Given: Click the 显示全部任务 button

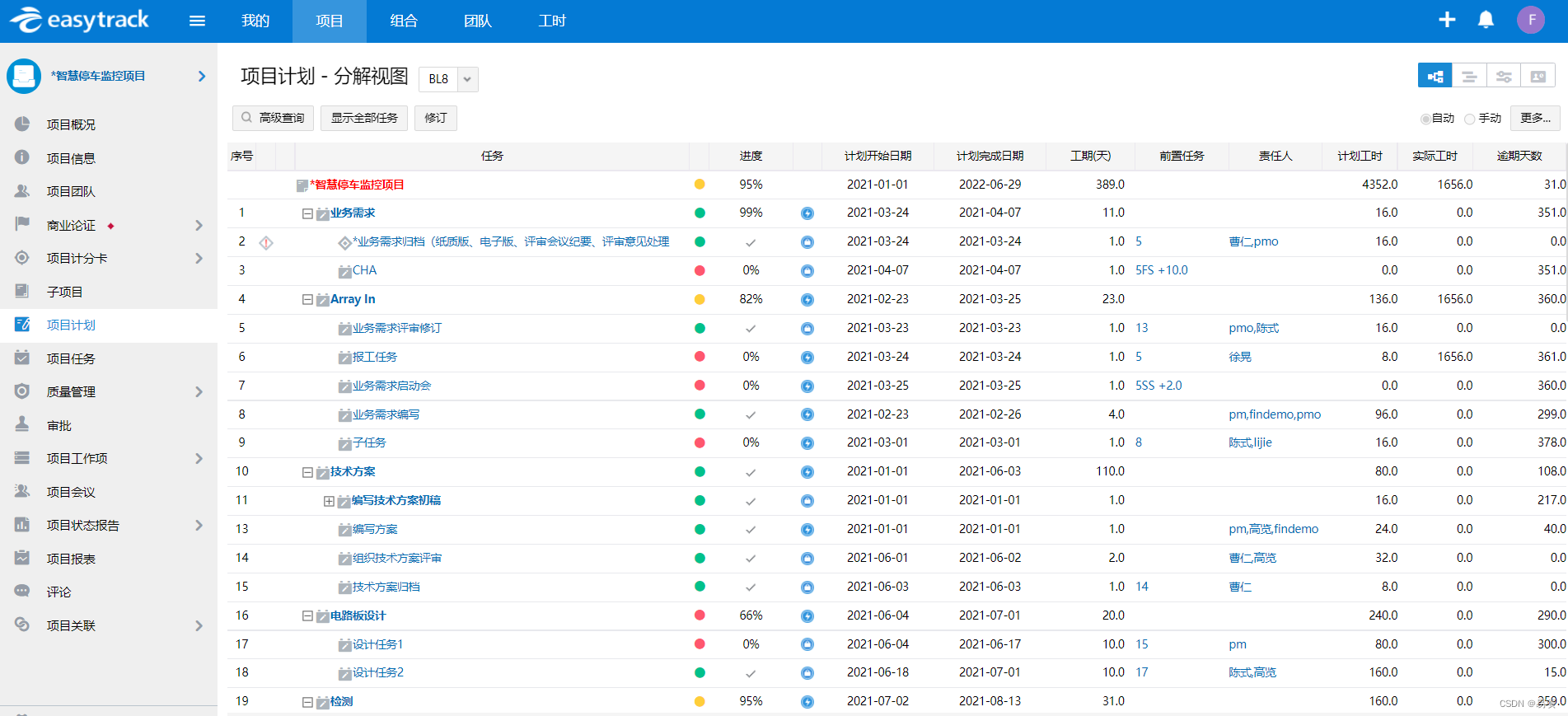Looking at the screenshot, I should coord(364,118).
